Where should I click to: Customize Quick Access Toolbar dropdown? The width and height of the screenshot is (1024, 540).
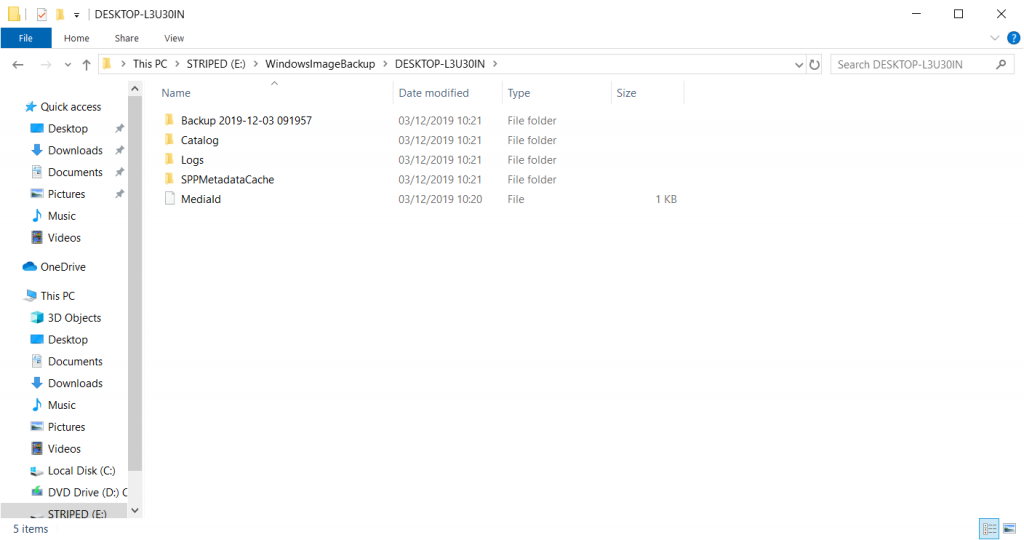point(76,14)
